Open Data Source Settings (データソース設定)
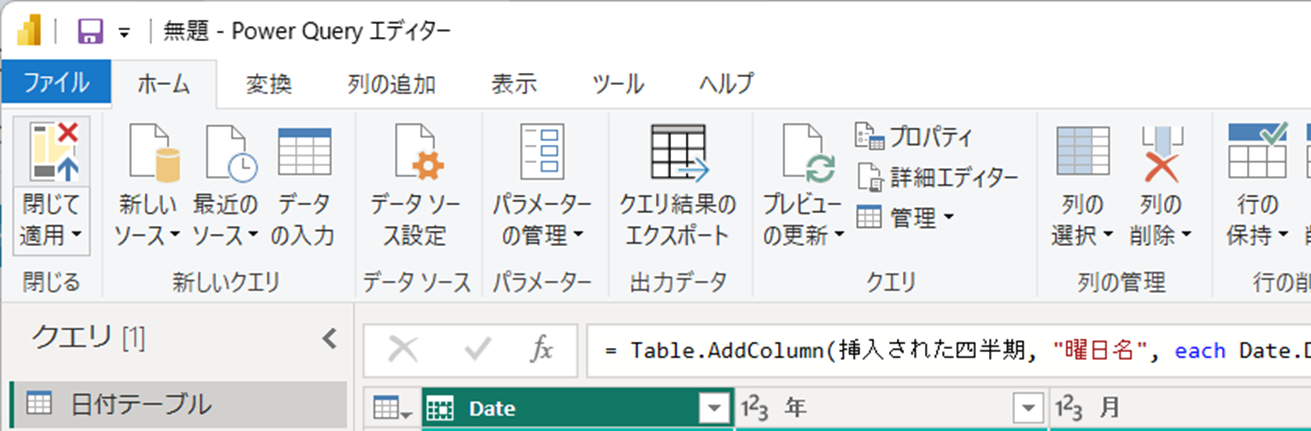The image size is (1311, 431). coord(415,153)
